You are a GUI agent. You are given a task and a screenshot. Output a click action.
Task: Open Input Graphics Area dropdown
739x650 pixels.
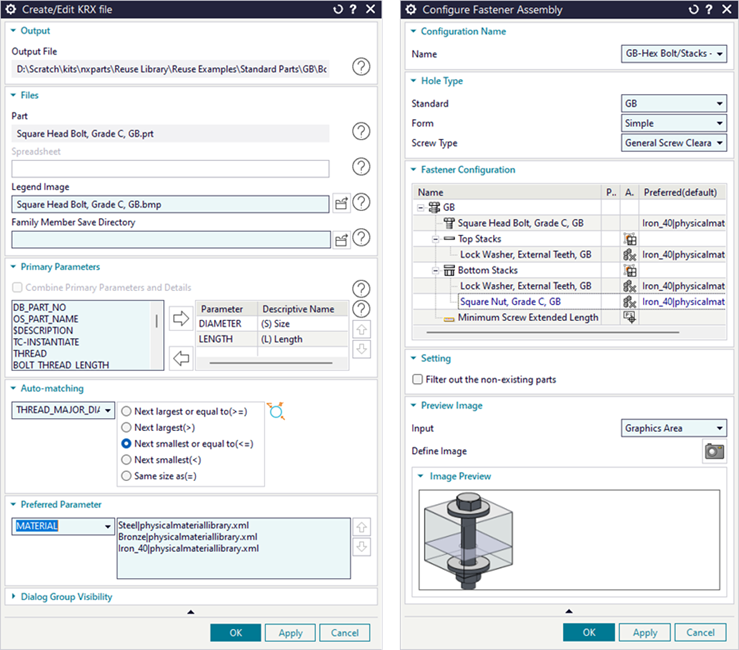pos(673,428)
